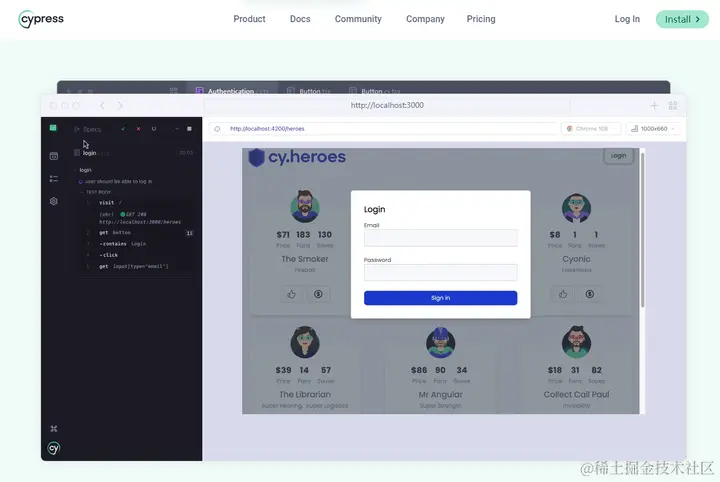The image size is (720, 482).
Task: Click the Email input field
Action: (x=440, y=238)
